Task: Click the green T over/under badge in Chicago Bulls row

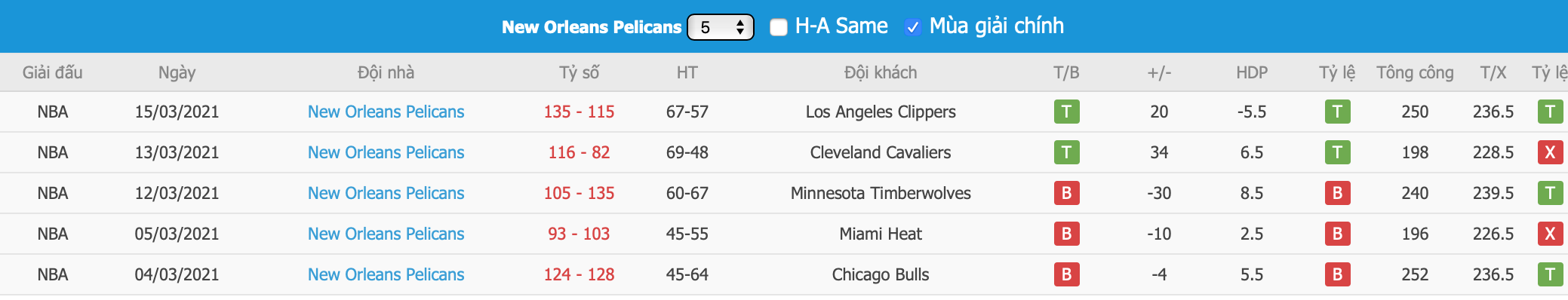Action: point(1550,274)
